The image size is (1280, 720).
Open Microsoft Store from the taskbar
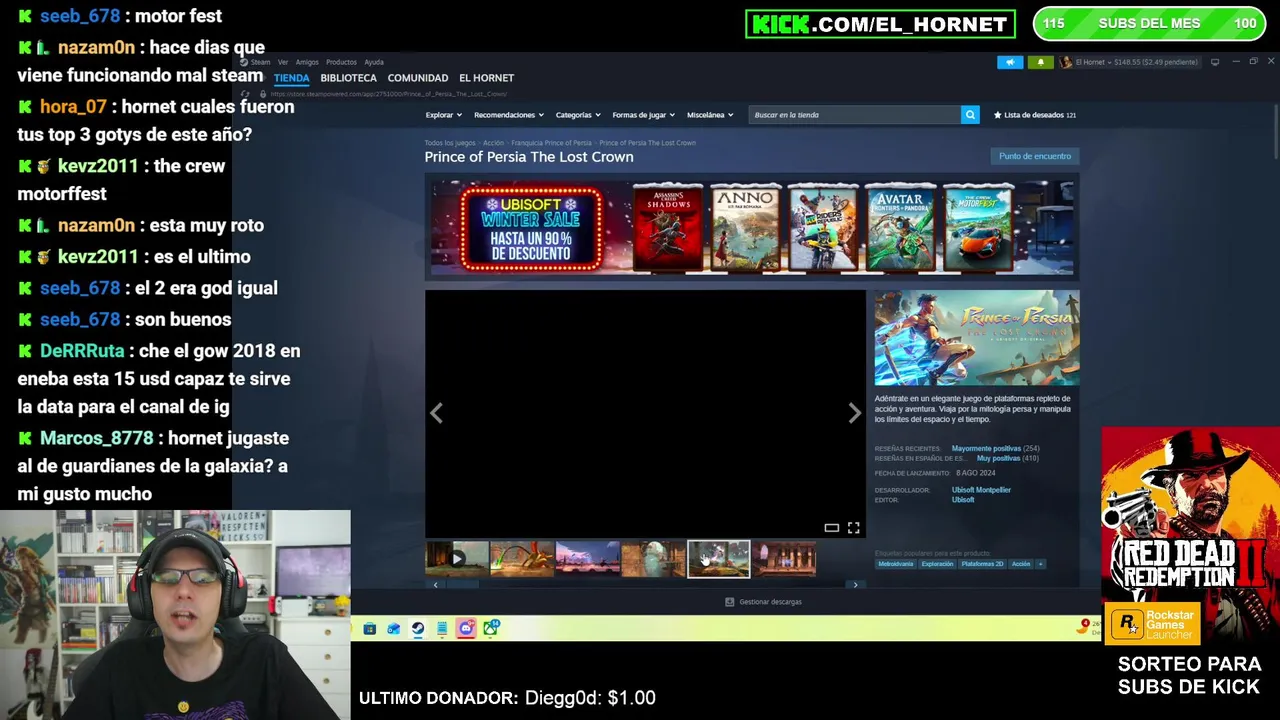369,628
